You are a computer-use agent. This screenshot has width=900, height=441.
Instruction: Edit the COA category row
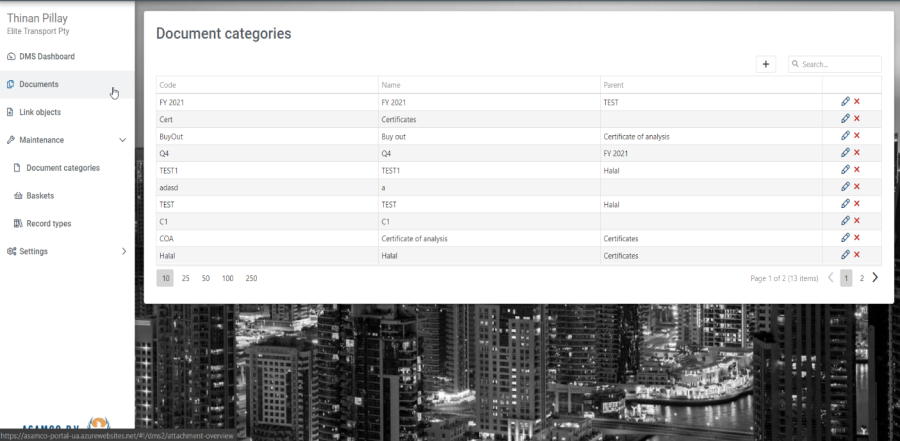click(845, 237)
